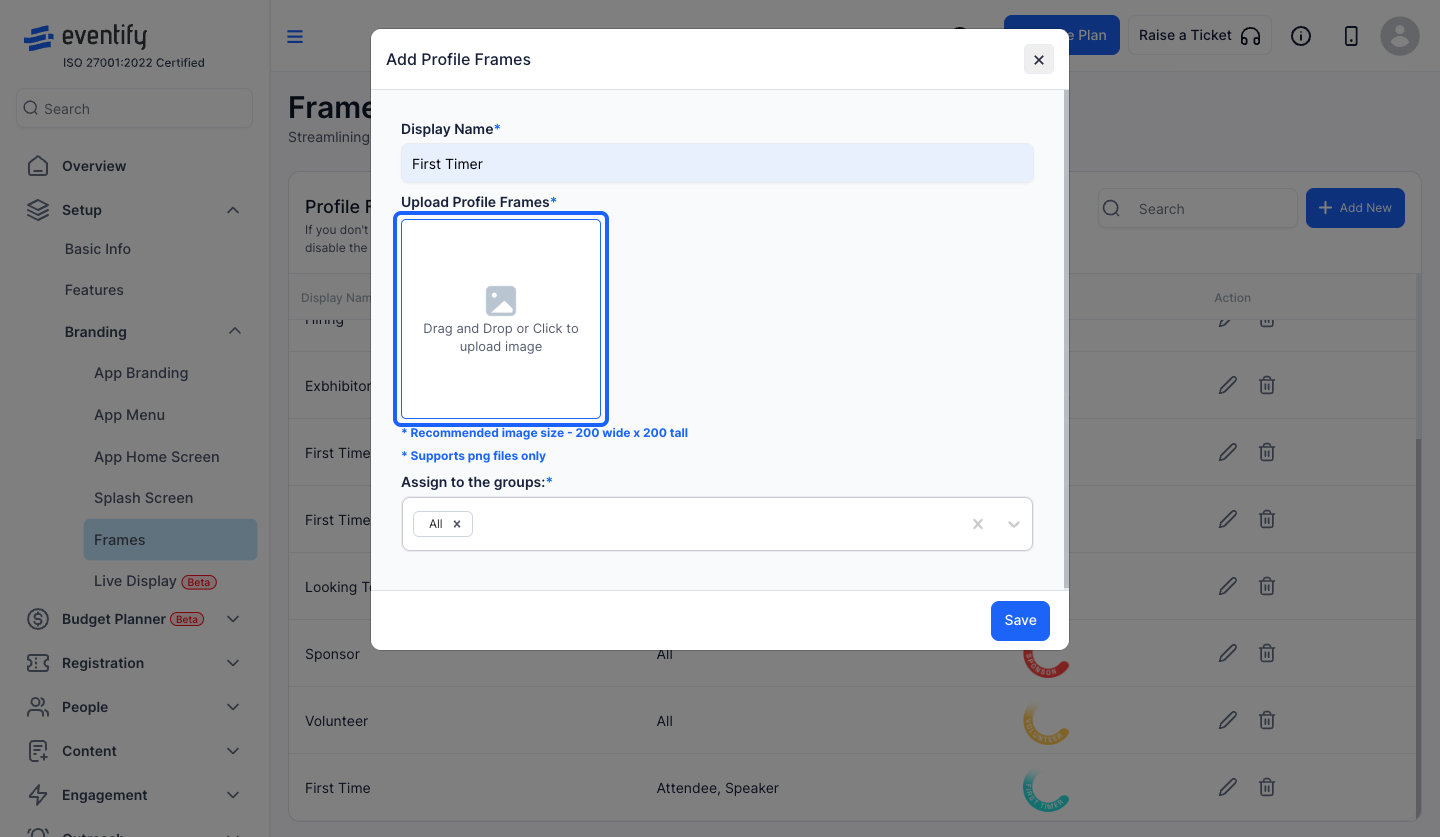Delete the Sponsor frame
The image size is (1440, 837).
[x=1267, y=653]
